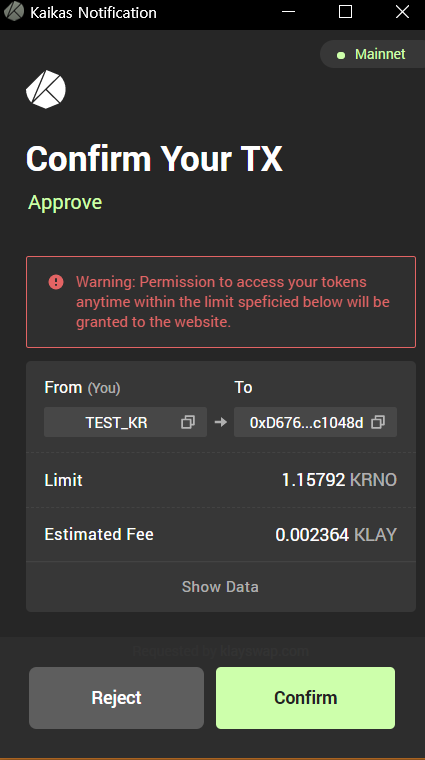Click the Approve transaction type label
Image resolution: width=425 pixels, height=760 pixels.
(65, 202)
